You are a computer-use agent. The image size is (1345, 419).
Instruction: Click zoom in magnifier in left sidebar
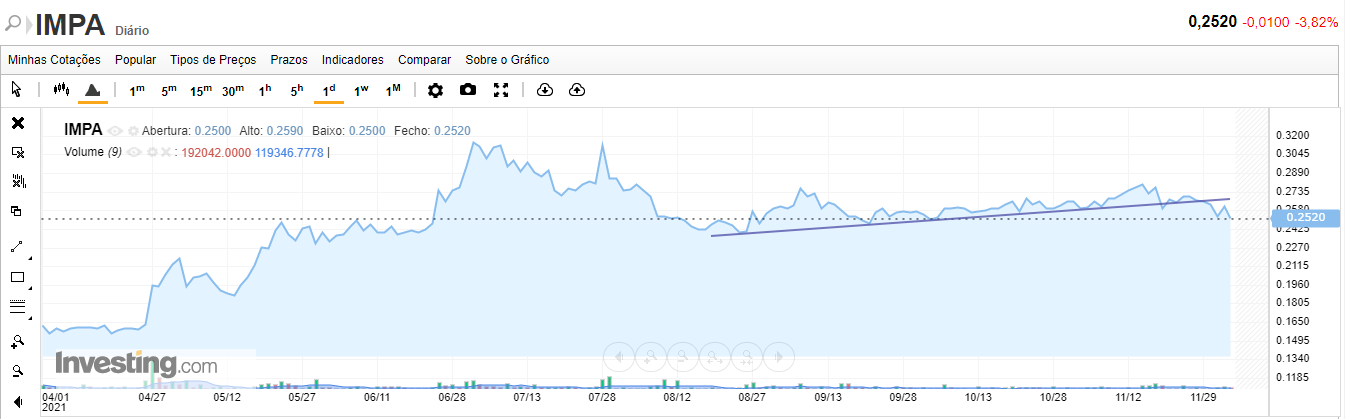tap(17, 340)
